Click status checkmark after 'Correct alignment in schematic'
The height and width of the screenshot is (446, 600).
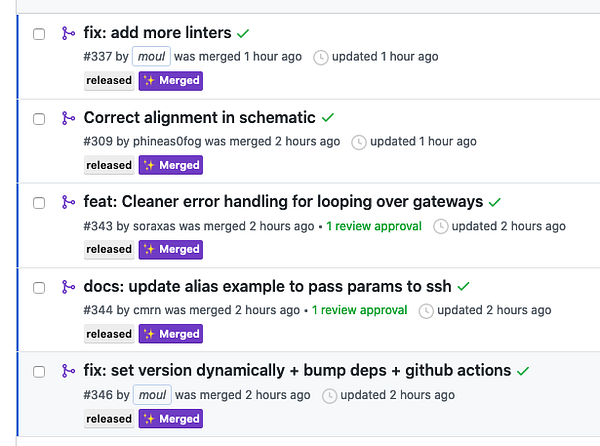click(x=329, y=118)
